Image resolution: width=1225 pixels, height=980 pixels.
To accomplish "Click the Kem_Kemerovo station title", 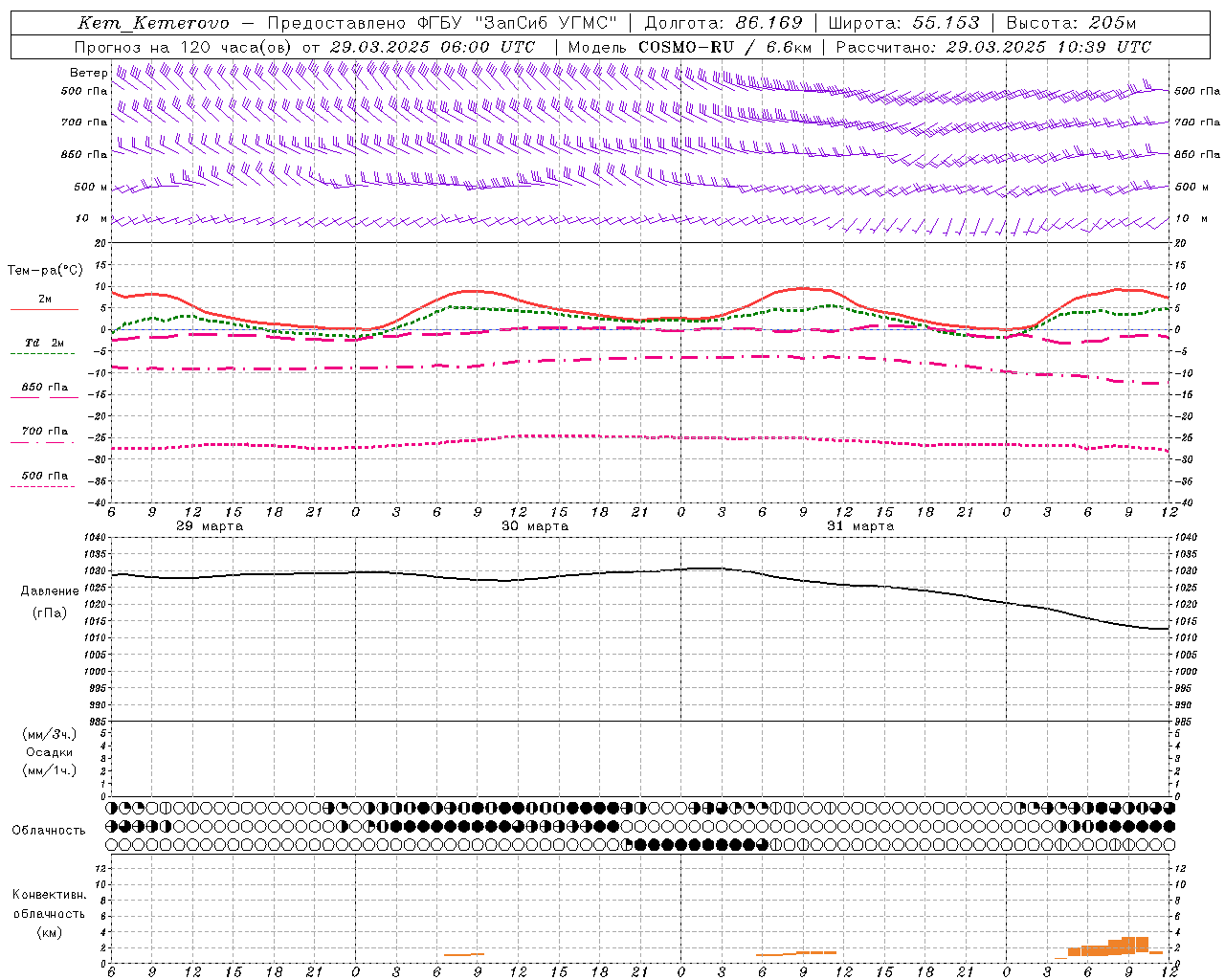I will [x=153, y=23].
